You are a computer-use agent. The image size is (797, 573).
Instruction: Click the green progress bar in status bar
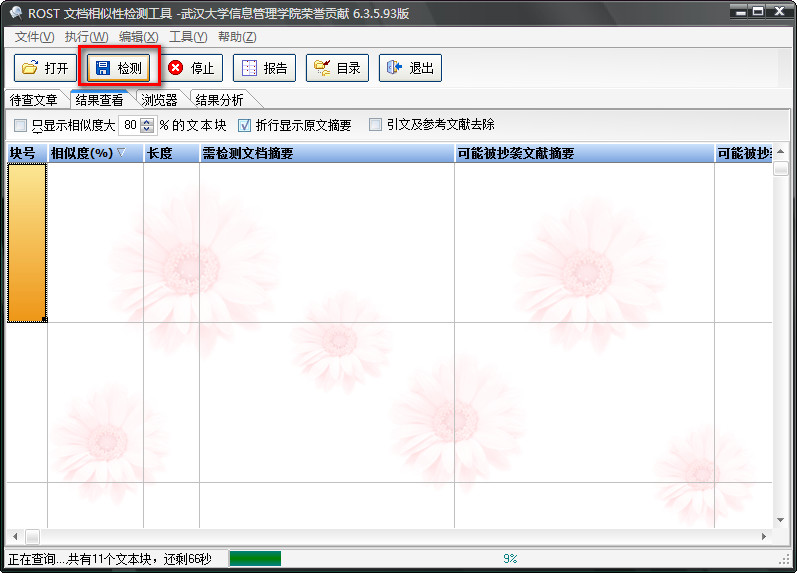[x=255, y=558]
